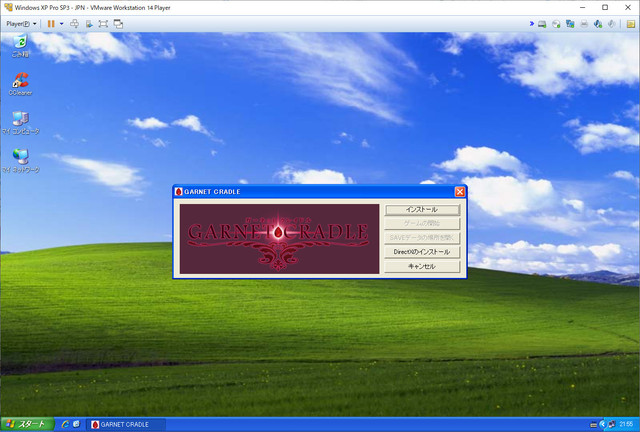Open the Player(P) menu

pos(21,24)
